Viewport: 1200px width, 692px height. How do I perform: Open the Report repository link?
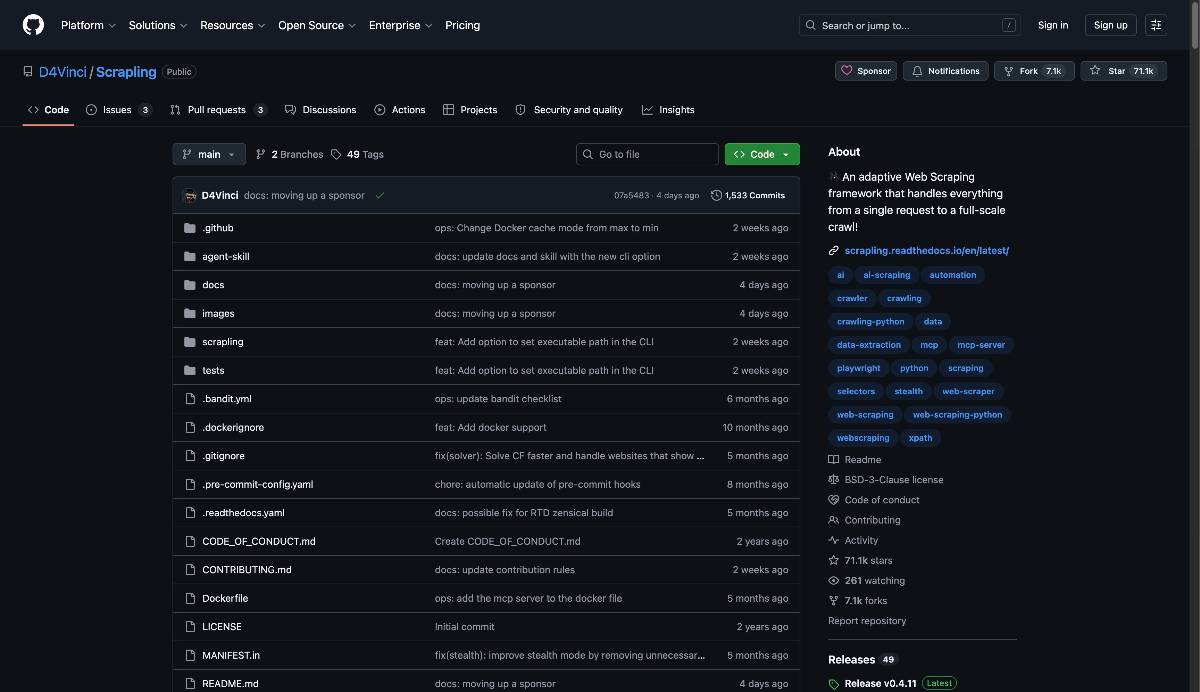(867, 621)
